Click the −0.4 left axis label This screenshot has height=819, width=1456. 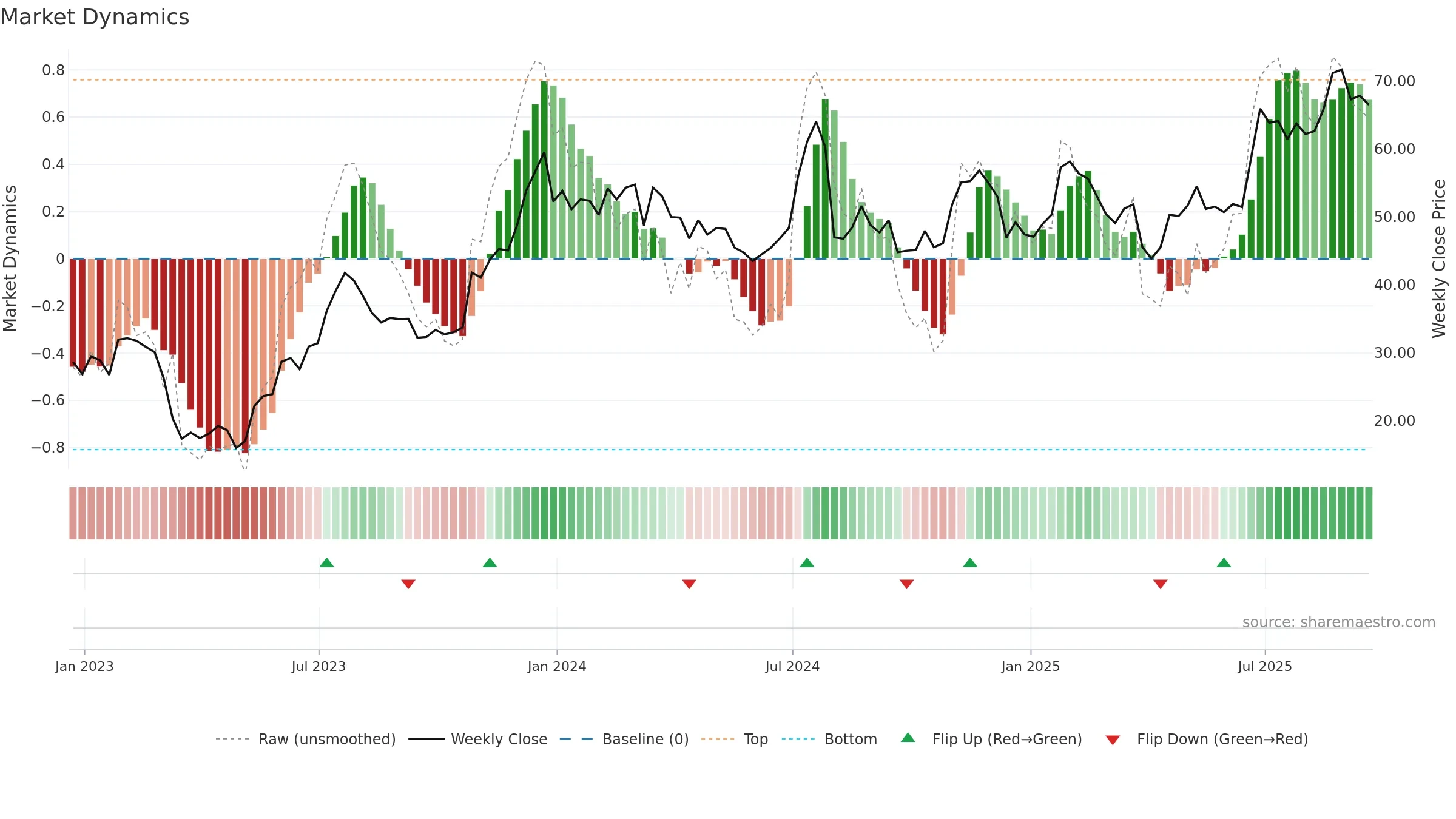click(48, 353)
